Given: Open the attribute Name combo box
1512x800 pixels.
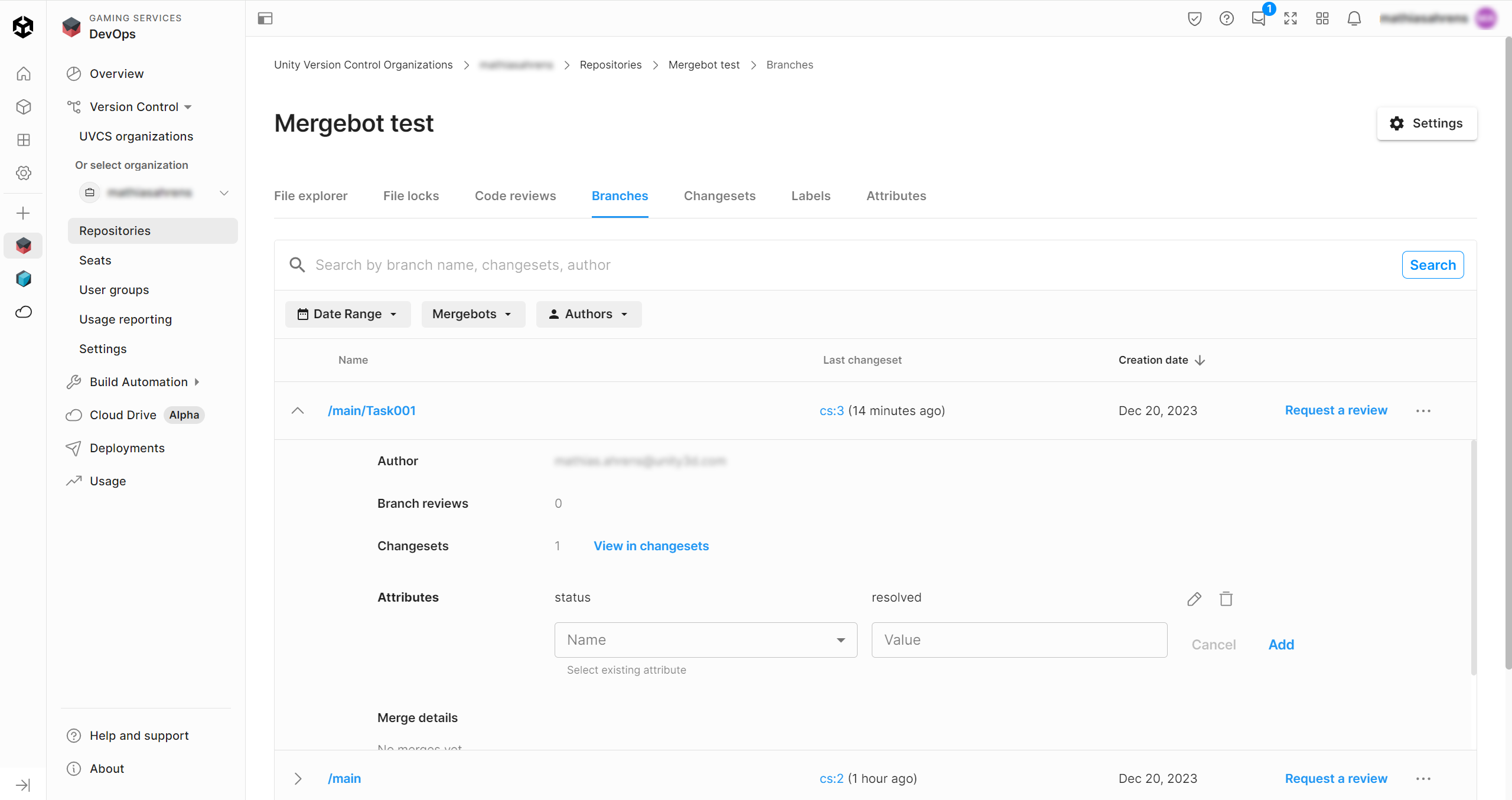Looking at the screenshot, I should pyautogui.click(x=705, y=640).
